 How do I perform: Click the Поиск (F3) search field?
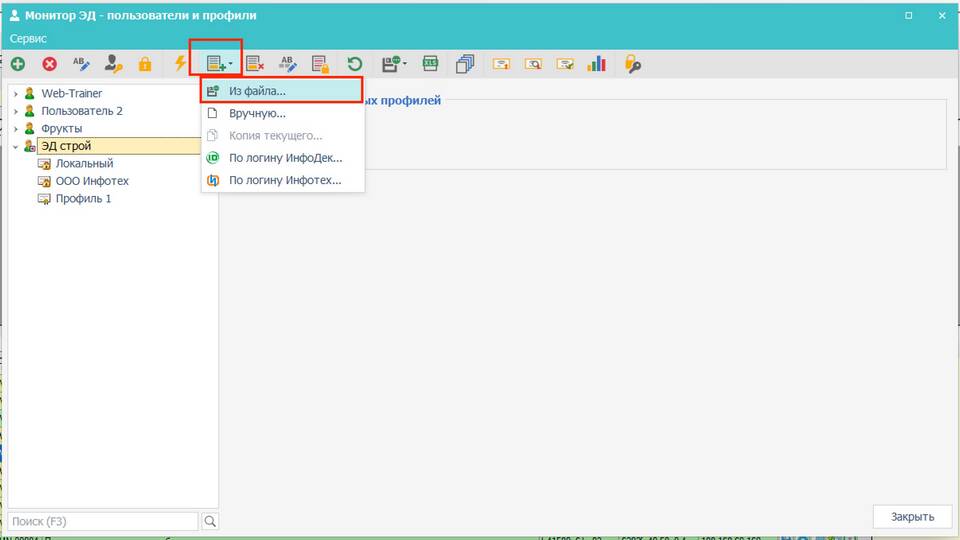(x=103, y=521)
